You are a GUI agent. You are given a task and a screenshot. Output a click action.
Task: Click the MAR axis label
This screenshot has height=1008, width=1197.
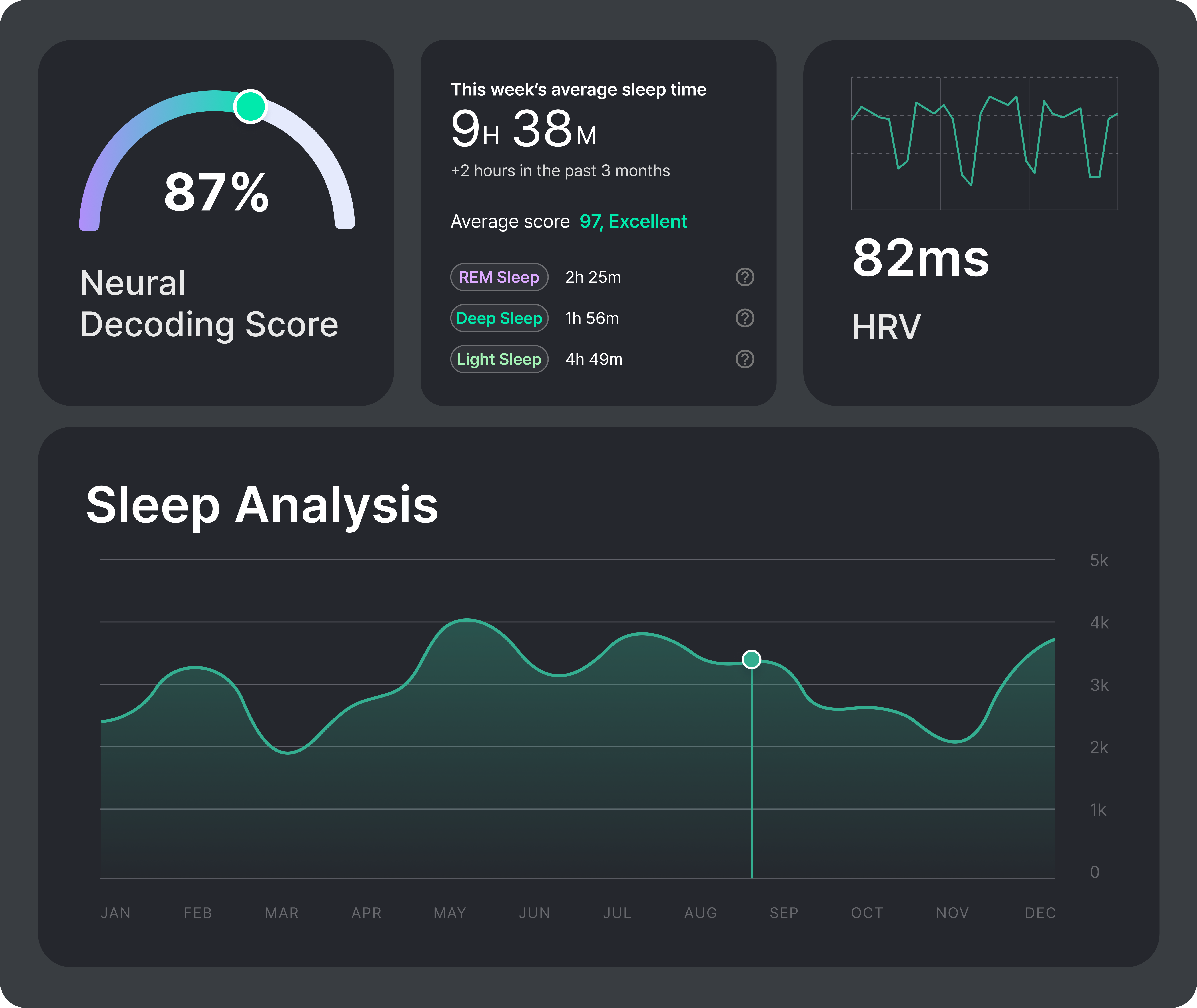tap(282, 913)
